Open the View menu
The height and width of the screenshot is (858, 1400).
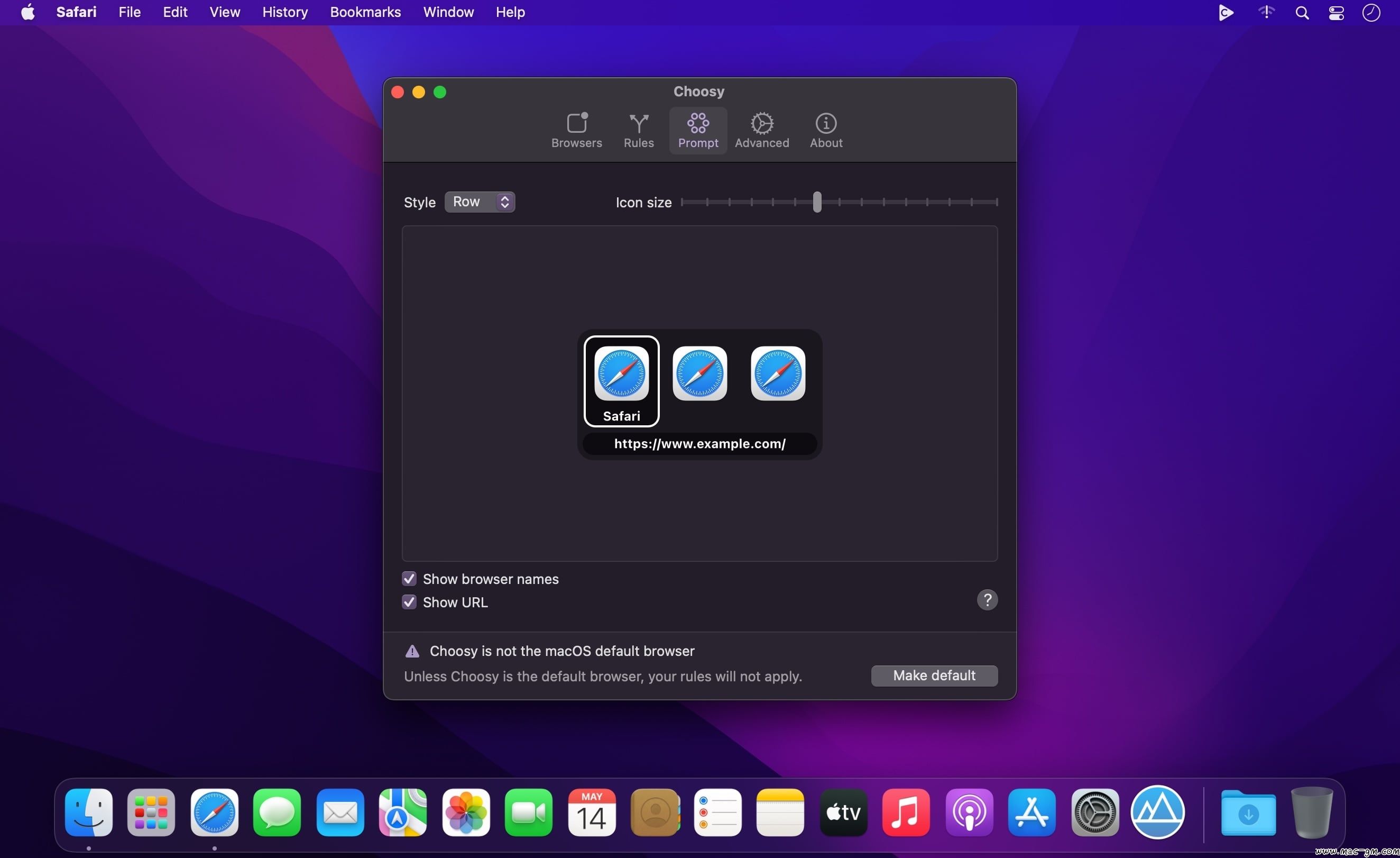click(x=224, y=12)
